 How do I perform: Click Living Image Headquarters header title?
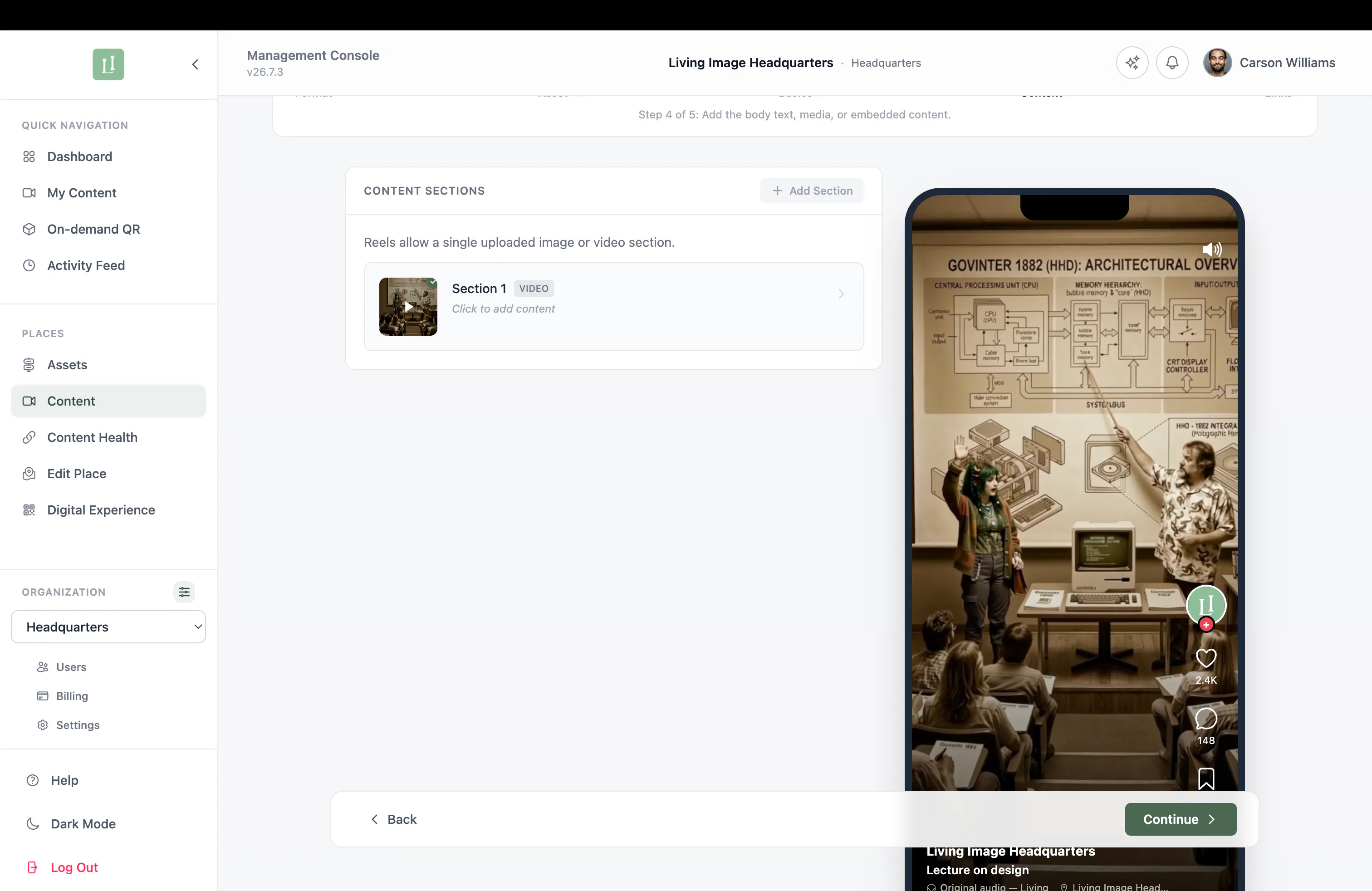click(750, 63)
